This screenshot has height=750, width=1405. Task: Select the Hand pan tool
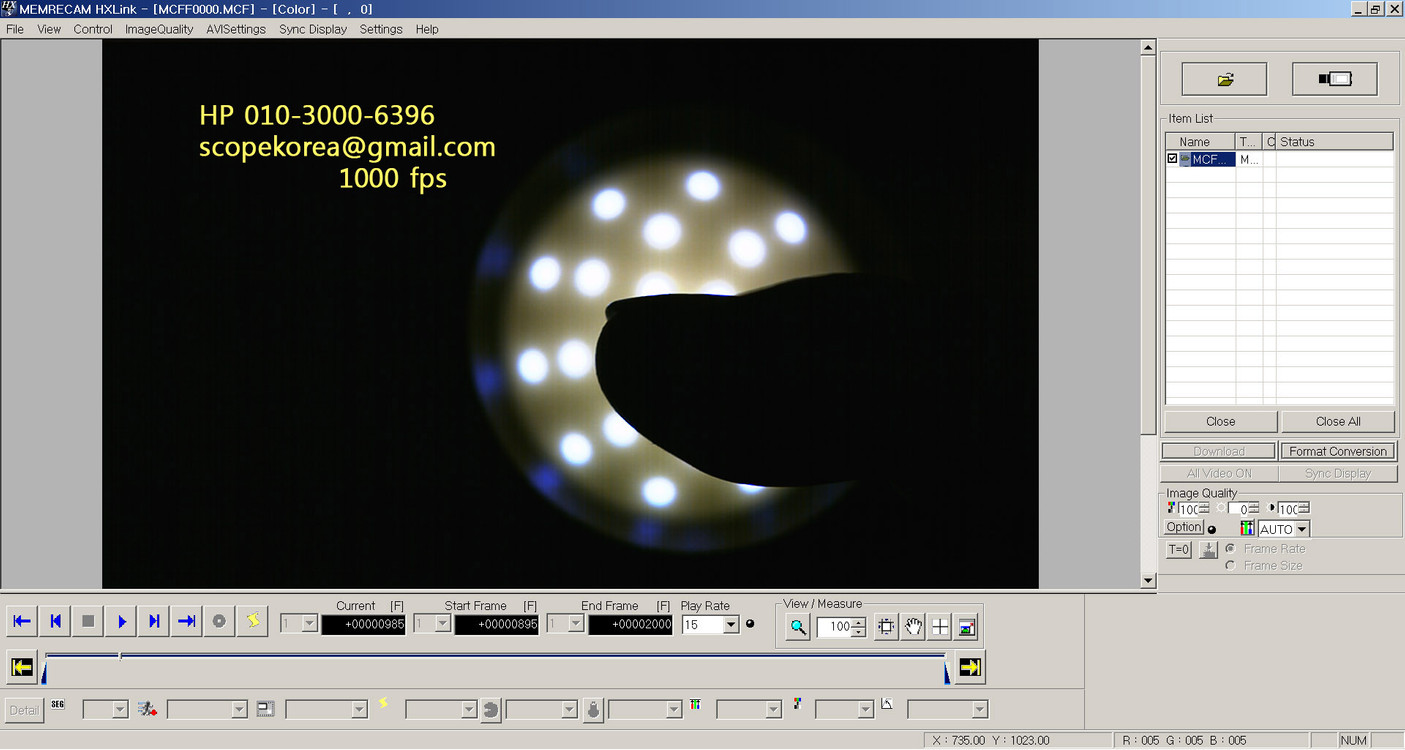pos(913,627)
